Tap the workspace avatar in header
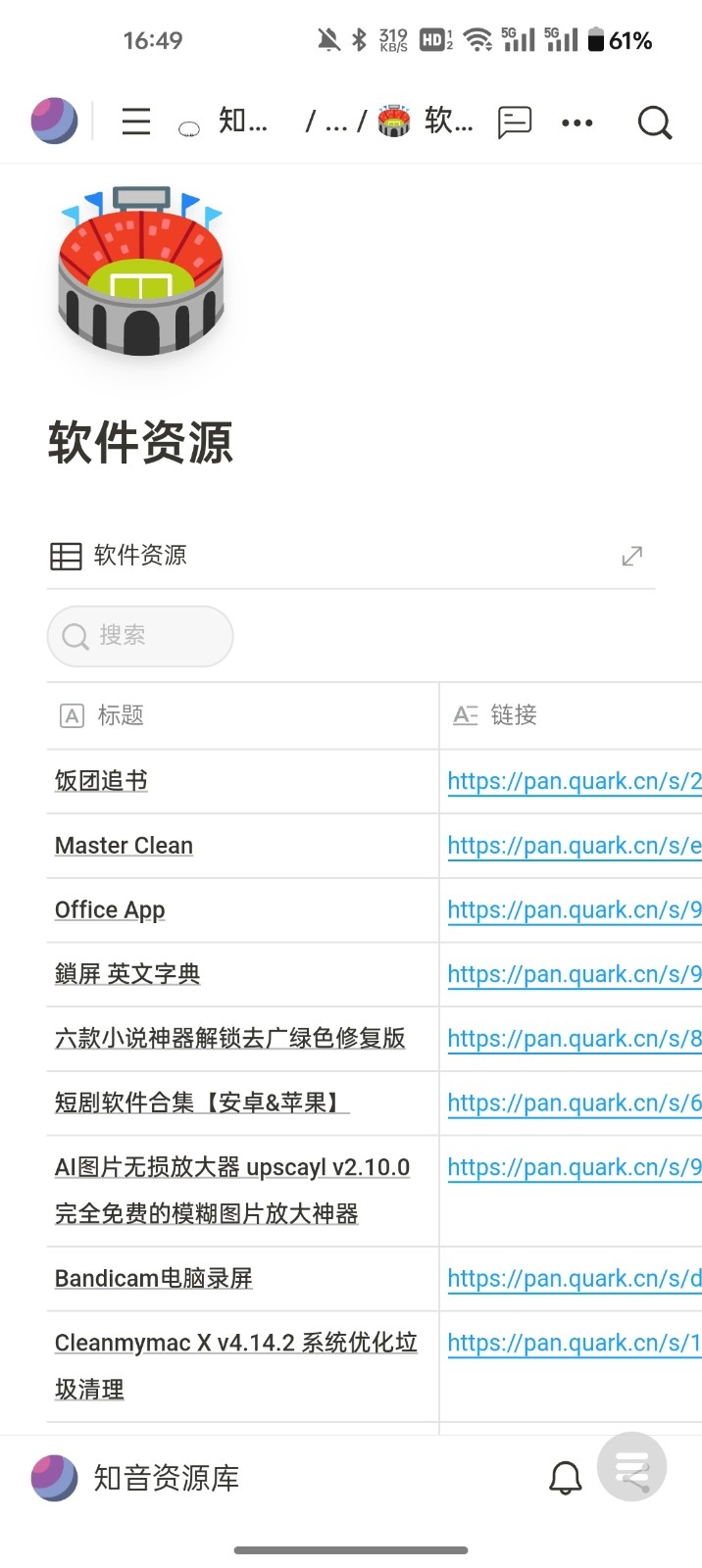 [54, 122]
